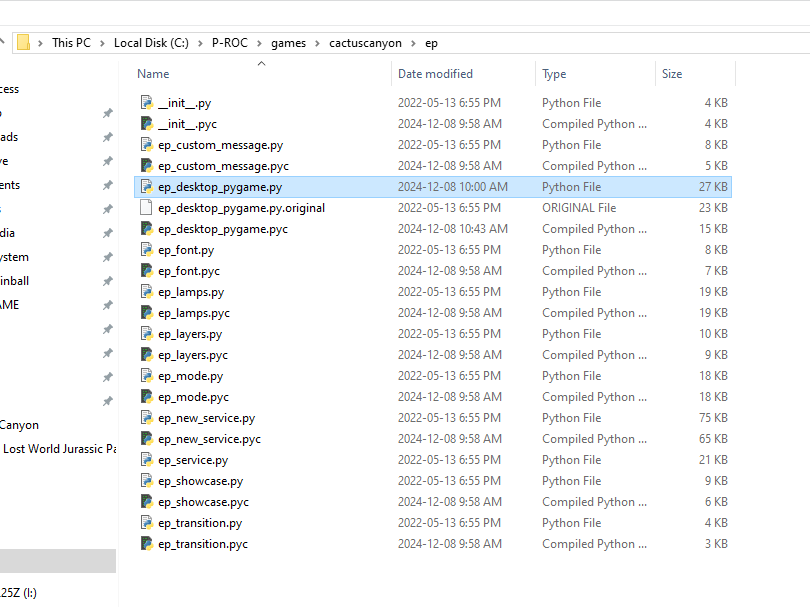The width and height of the screenshot is (810, 607).
Task: Sort files by the Type column
Action: [x=554, y=74]
